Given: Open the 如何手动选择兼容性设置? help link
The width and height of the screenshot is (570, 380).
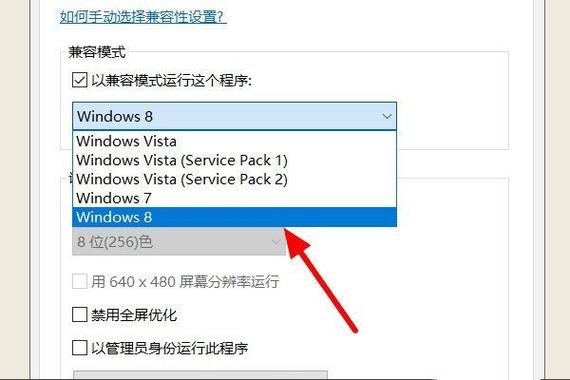Looking at the screenshot, I should (143, 17).
